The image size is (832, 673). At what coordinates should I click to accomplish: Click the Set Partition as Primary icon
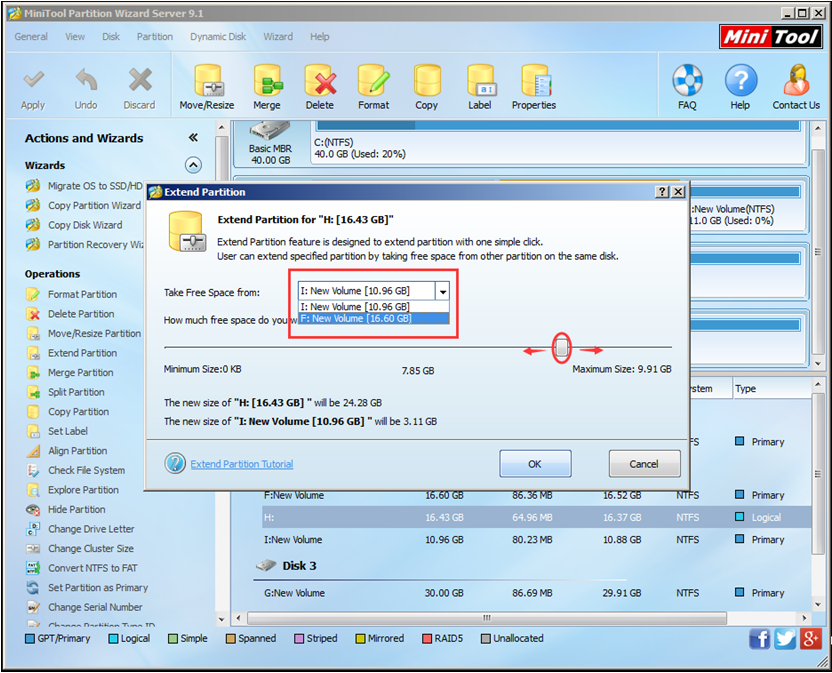click(x=33, y=588)
